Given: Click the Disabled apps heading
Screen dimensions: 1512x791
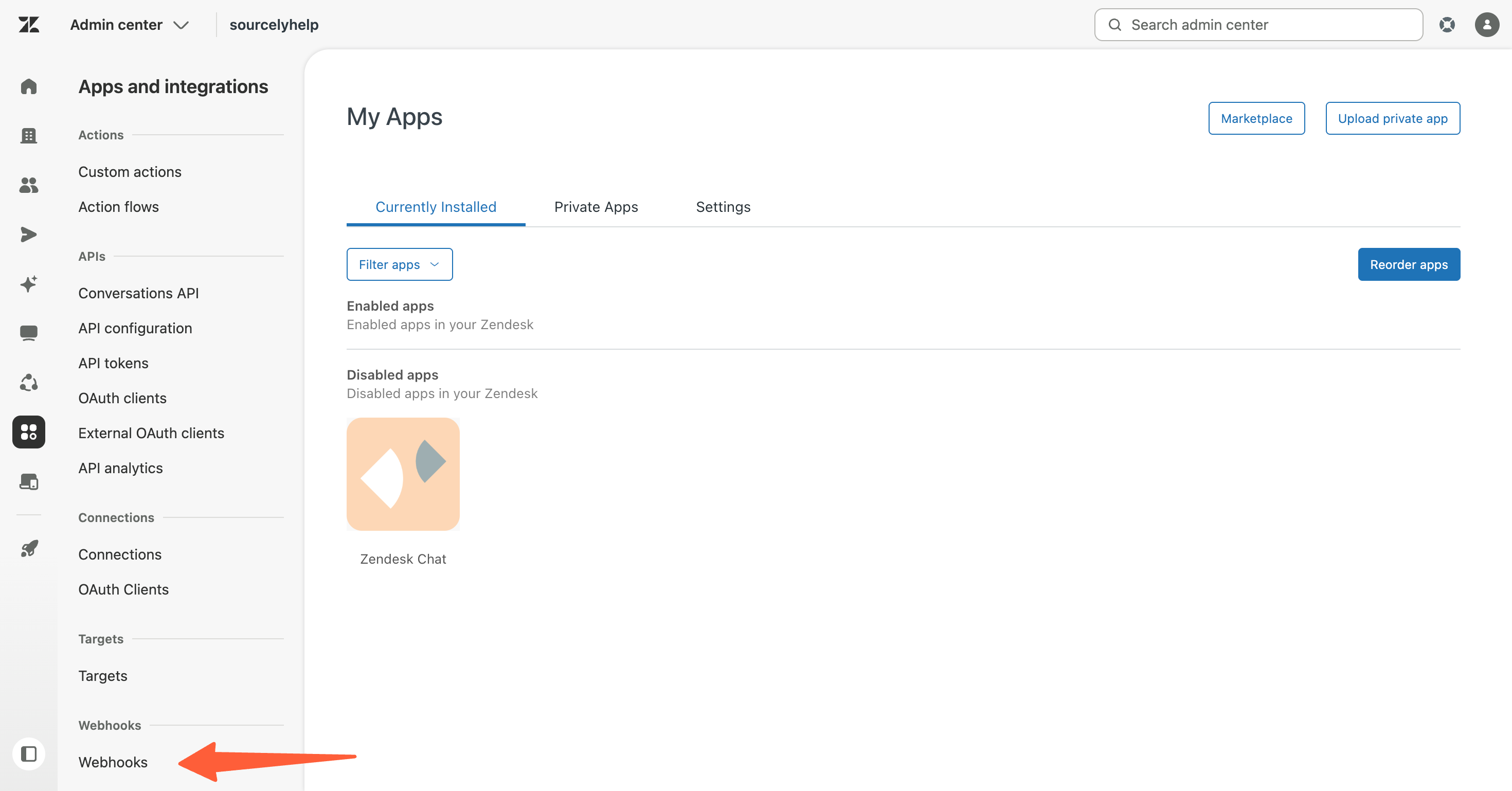Looking at the screenshot, I should click(392, 375).
